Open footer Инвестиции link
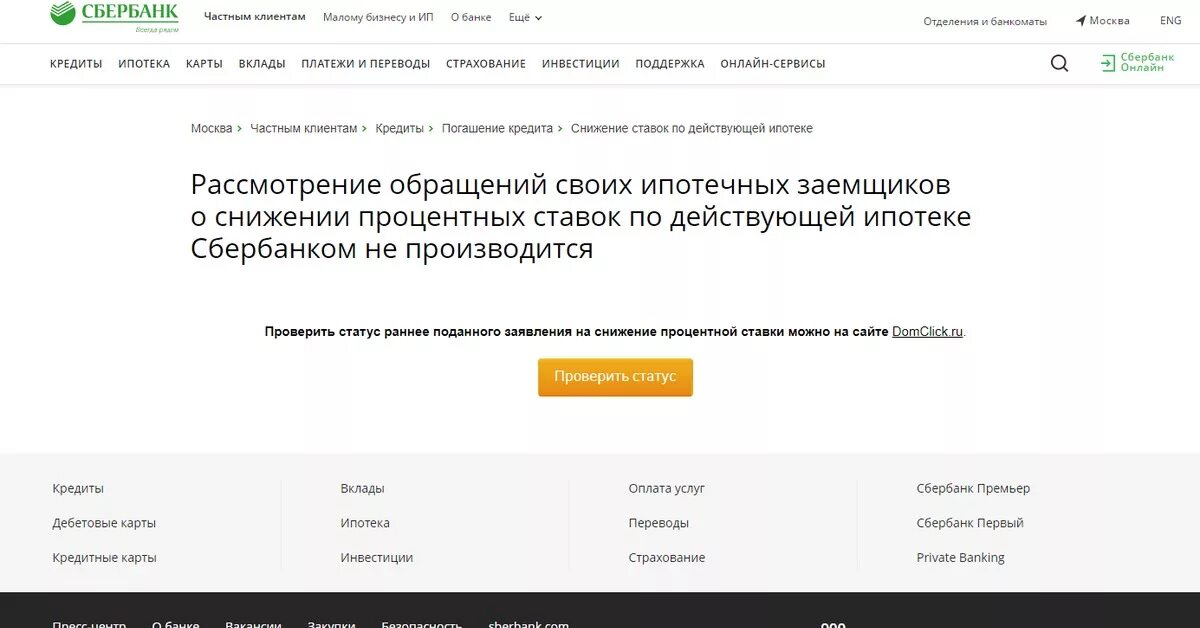Screen dimensions: 1200x628 click(x=376, y=558)
